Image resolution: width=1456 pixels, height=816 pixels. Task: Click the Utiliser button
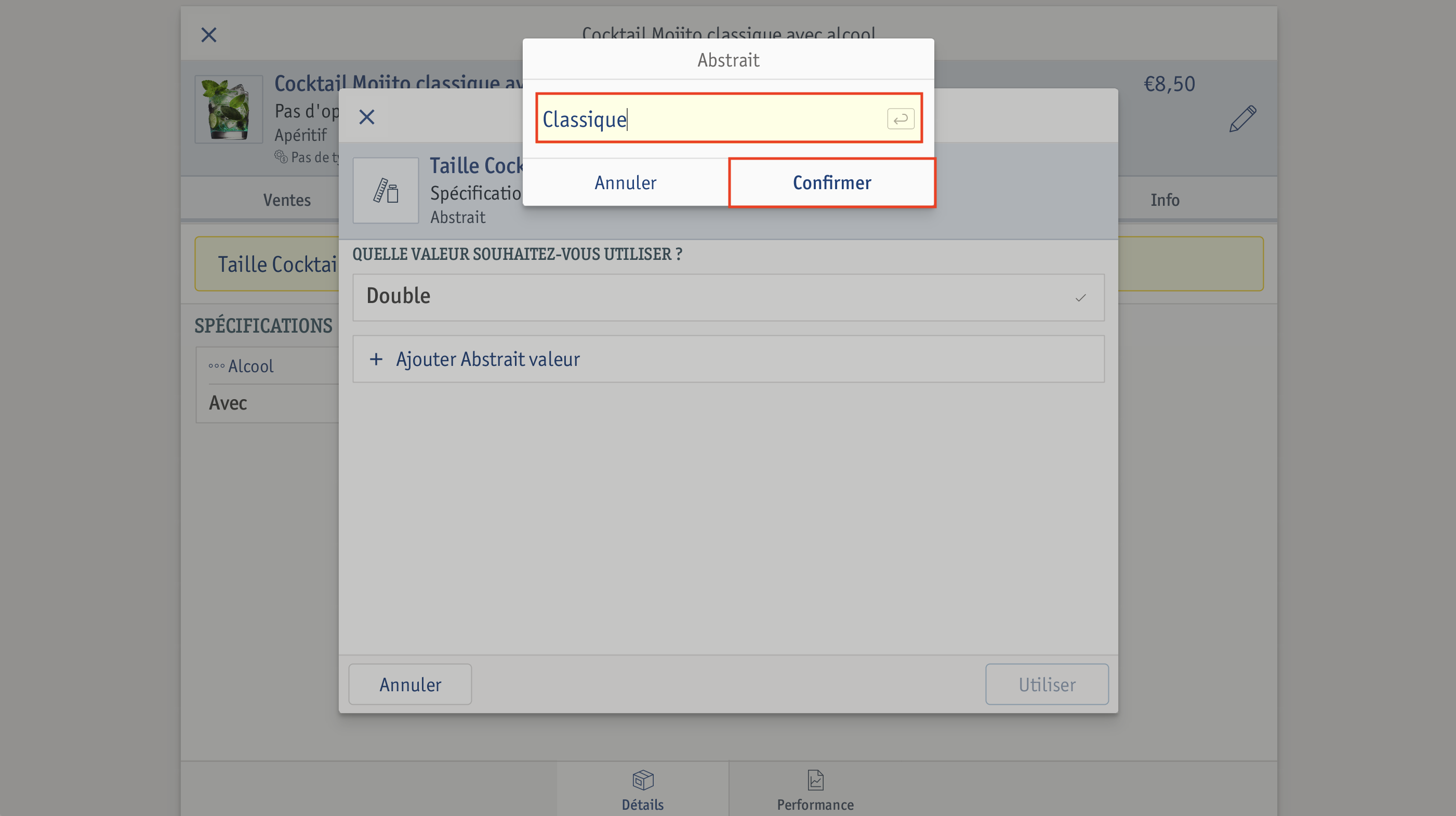(x=1047, y=684)
